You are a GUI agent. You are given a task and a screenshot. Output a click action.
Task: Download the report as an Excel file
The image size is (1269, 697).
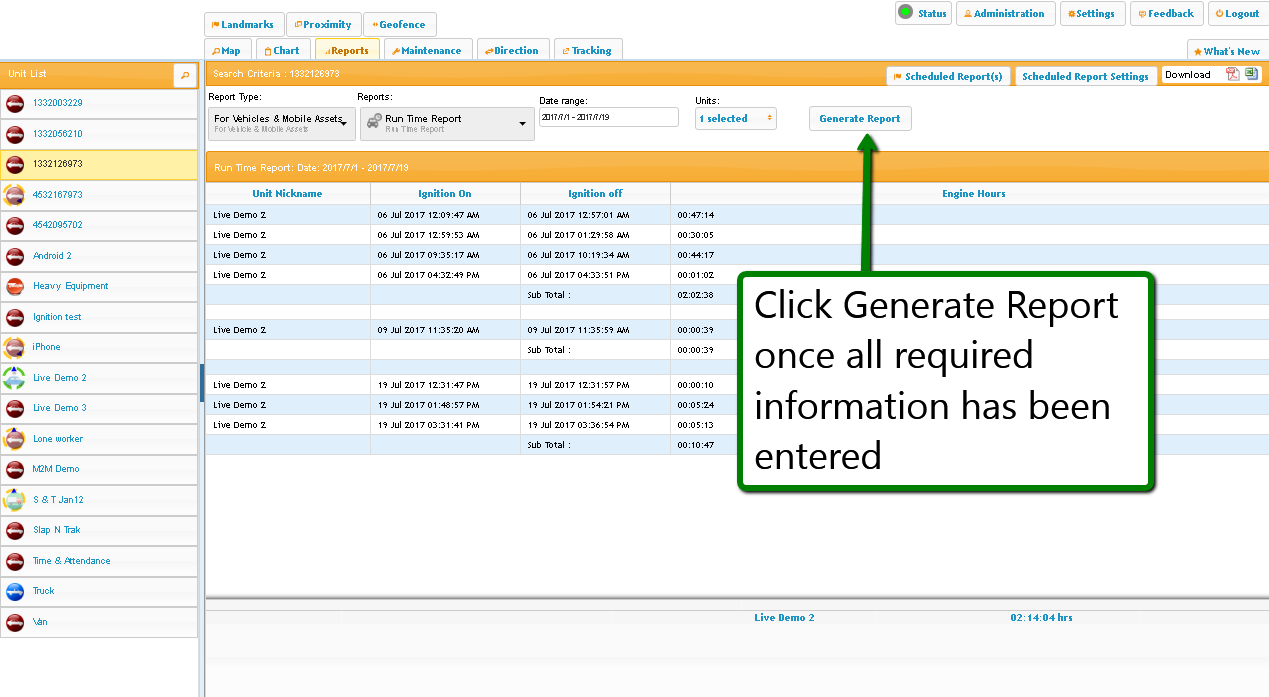[x=1252, y=75]
